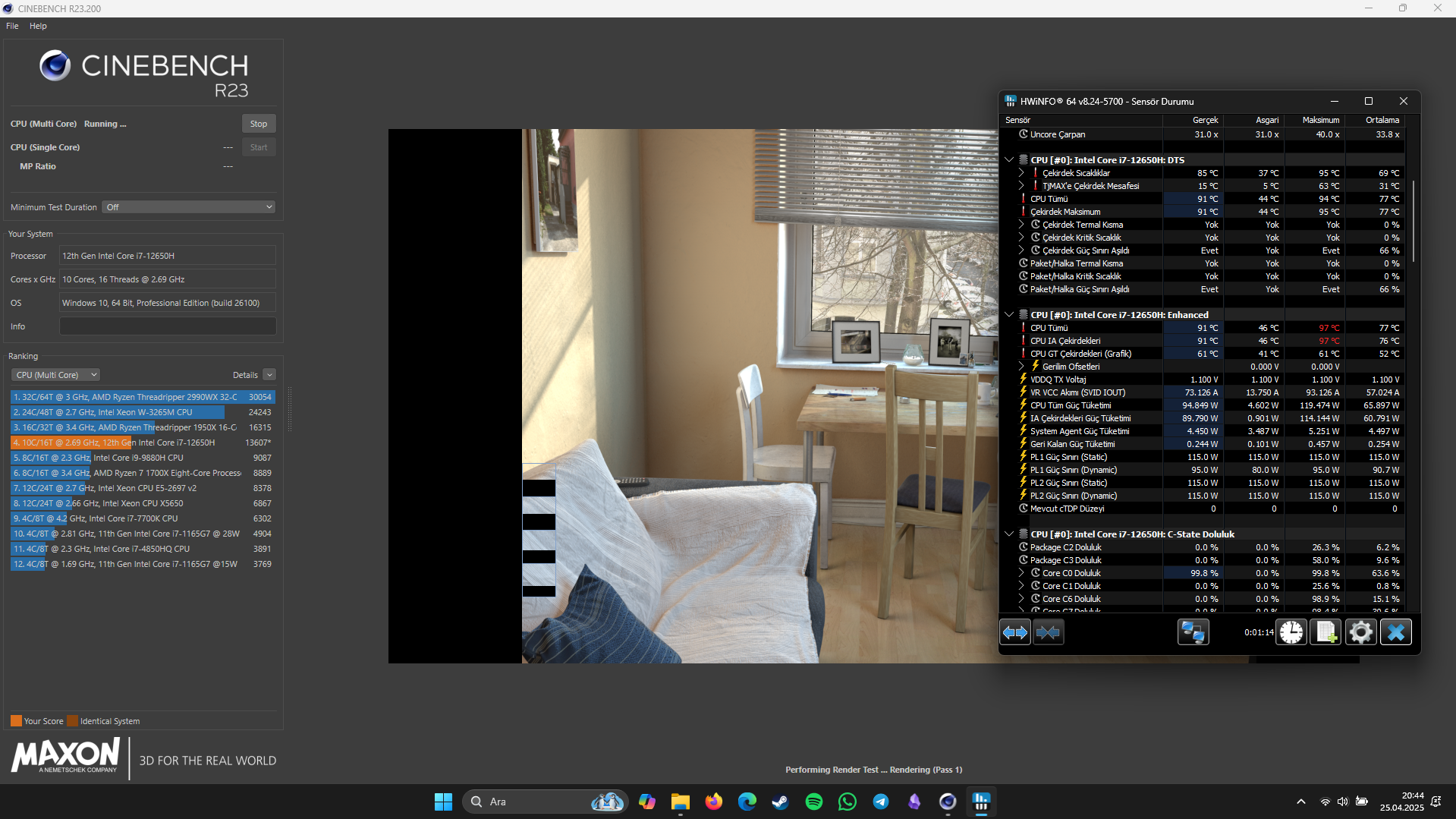This screenshot has height=819, width=1456.
Task: Open HWiNFO remote network monitoring icon
Action: click(x=1193, y=632)
